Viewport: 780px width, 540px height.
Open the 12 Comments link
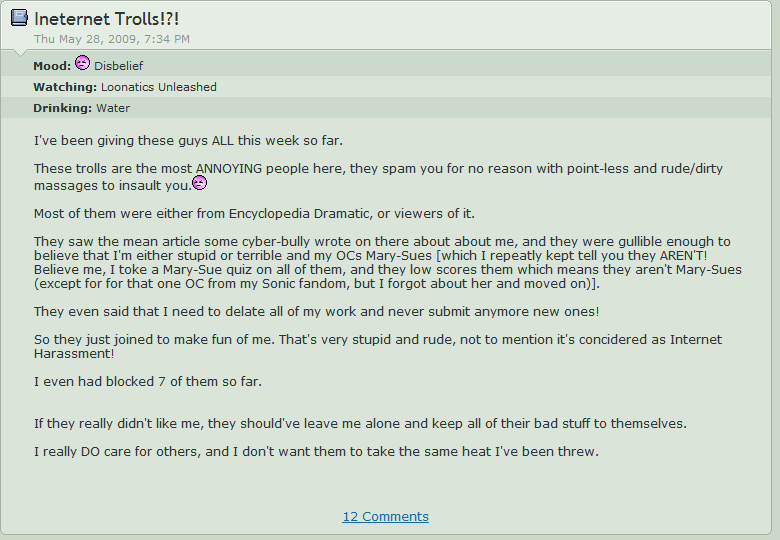pyautogui.click(x=385, y=516)
